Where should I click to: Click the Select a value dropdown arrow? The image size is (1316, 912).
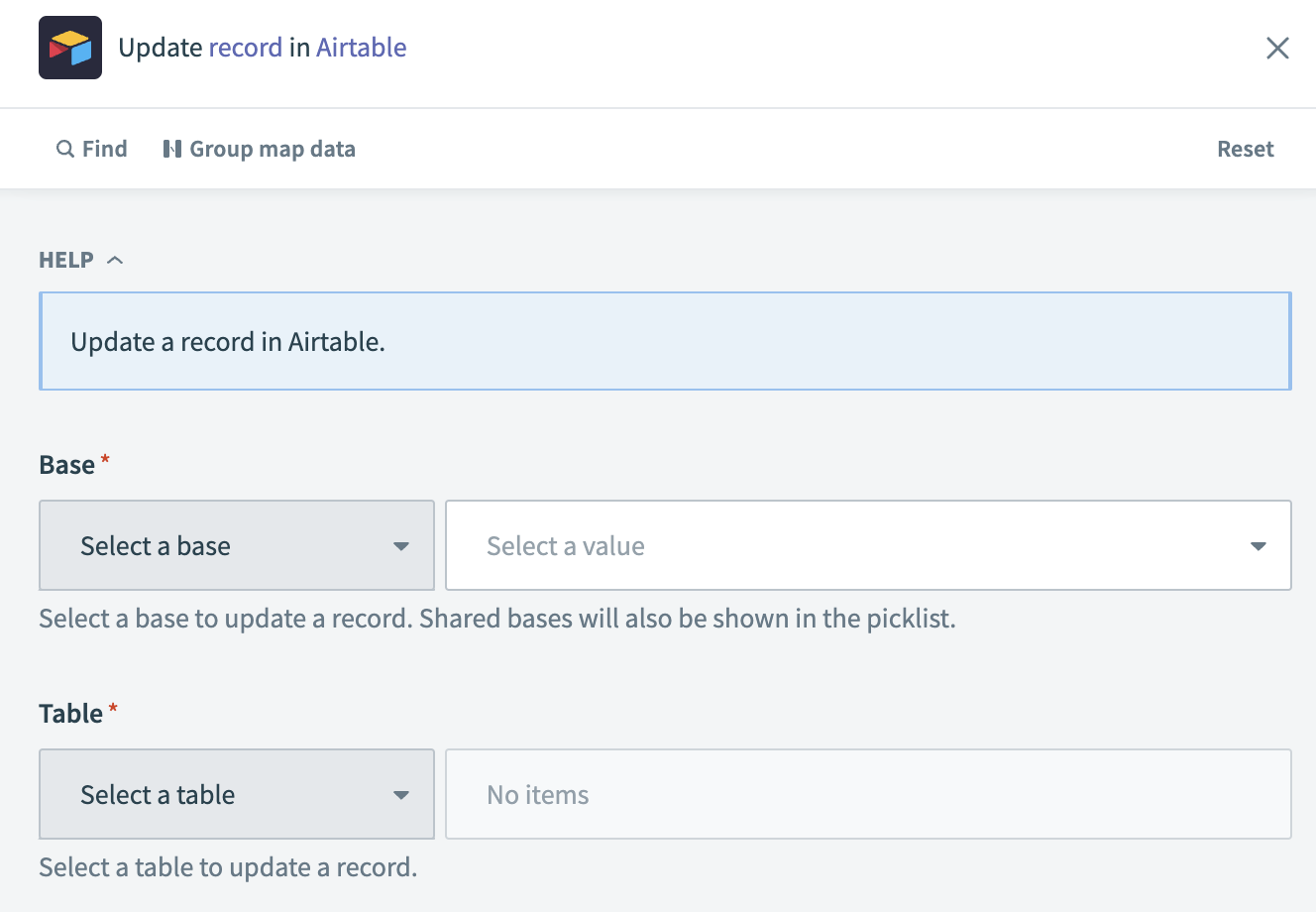click(x=1258, y=545)
